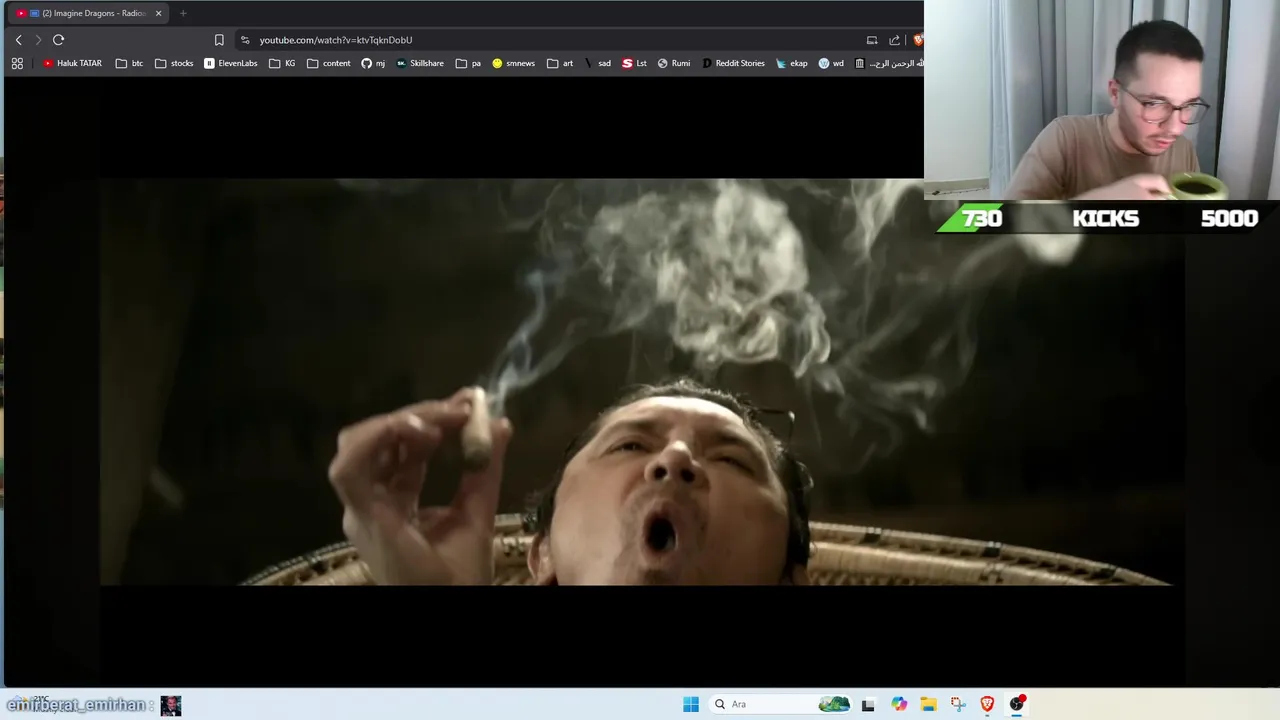The image size is (1280, 720).
Task: Expand the pa bookmark folder
Action: (468, 63)
